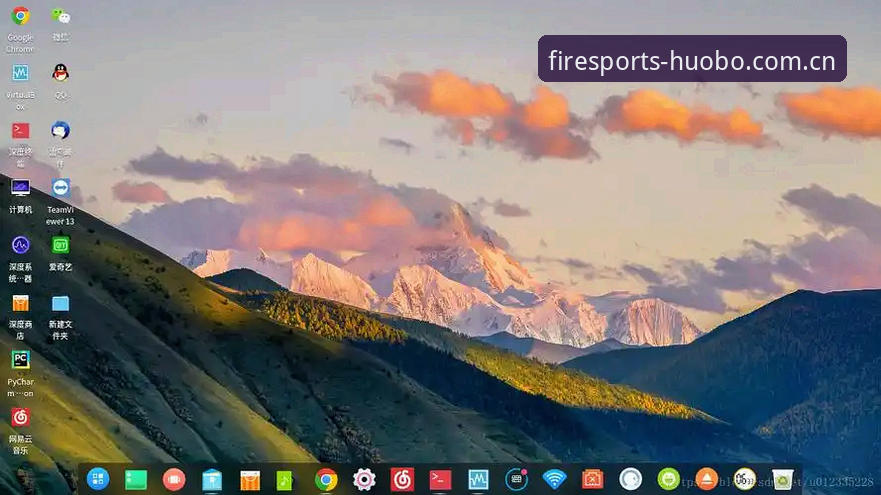The height and width of the screenshot is (495, 881).
Task: Launch Chrome from the dock
Action: tap(326, 479)
